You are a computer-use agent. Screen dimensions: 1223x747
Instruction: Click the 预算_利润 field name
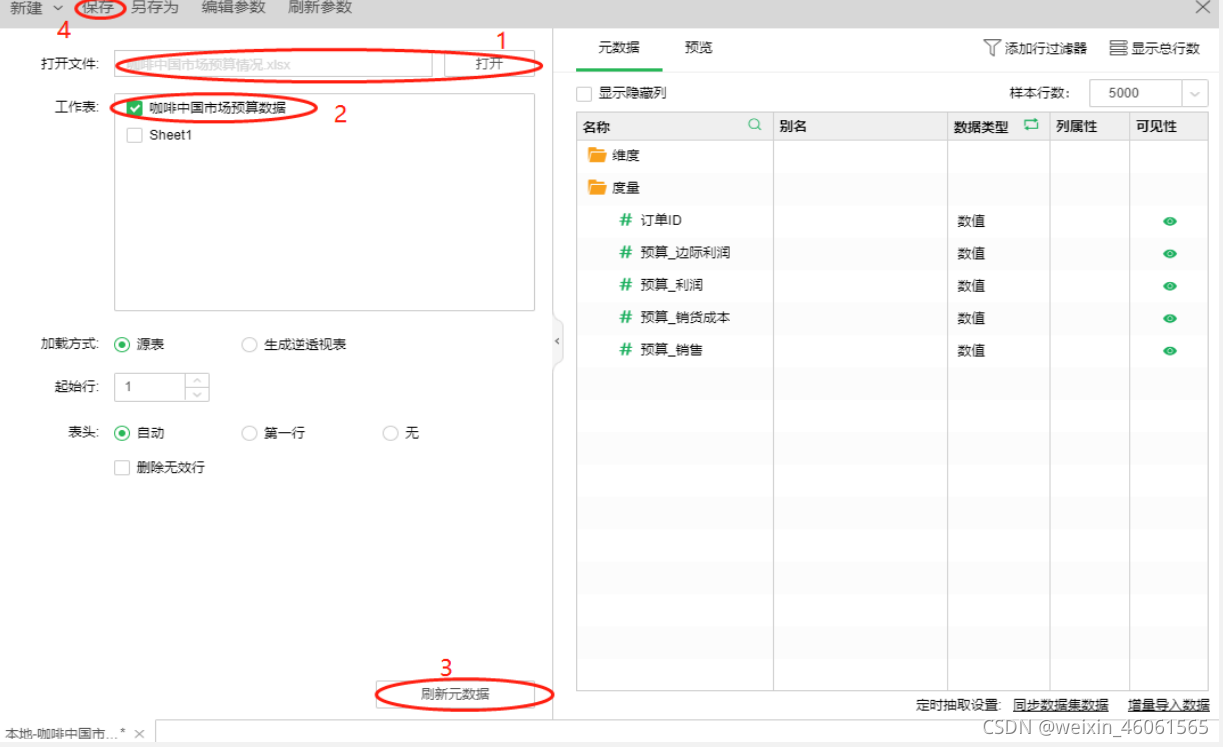point(671,285)
